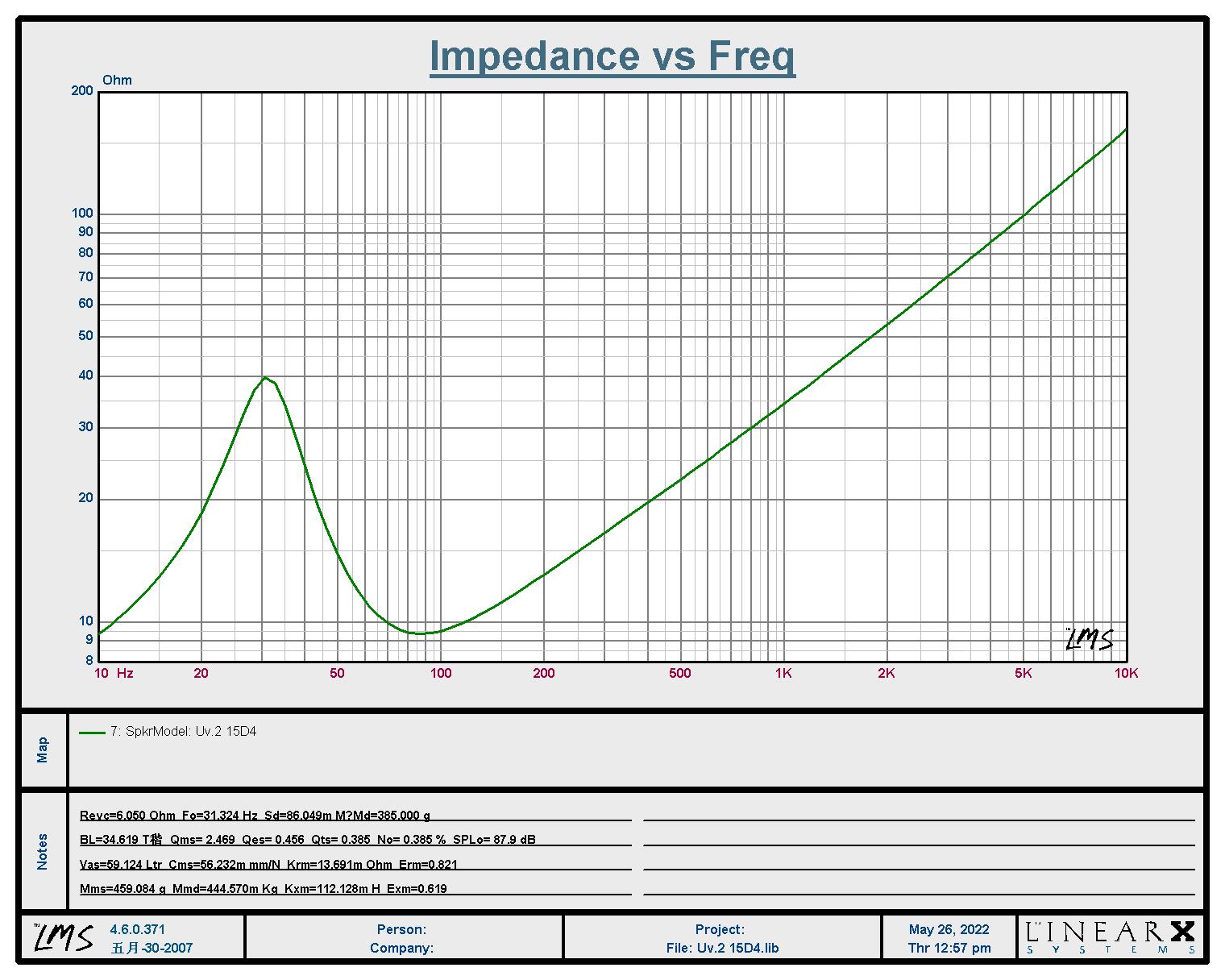The width and height of the screenshot is (1225, 980).
Task: Click the Ohm axis unit label
Action: 117,80
